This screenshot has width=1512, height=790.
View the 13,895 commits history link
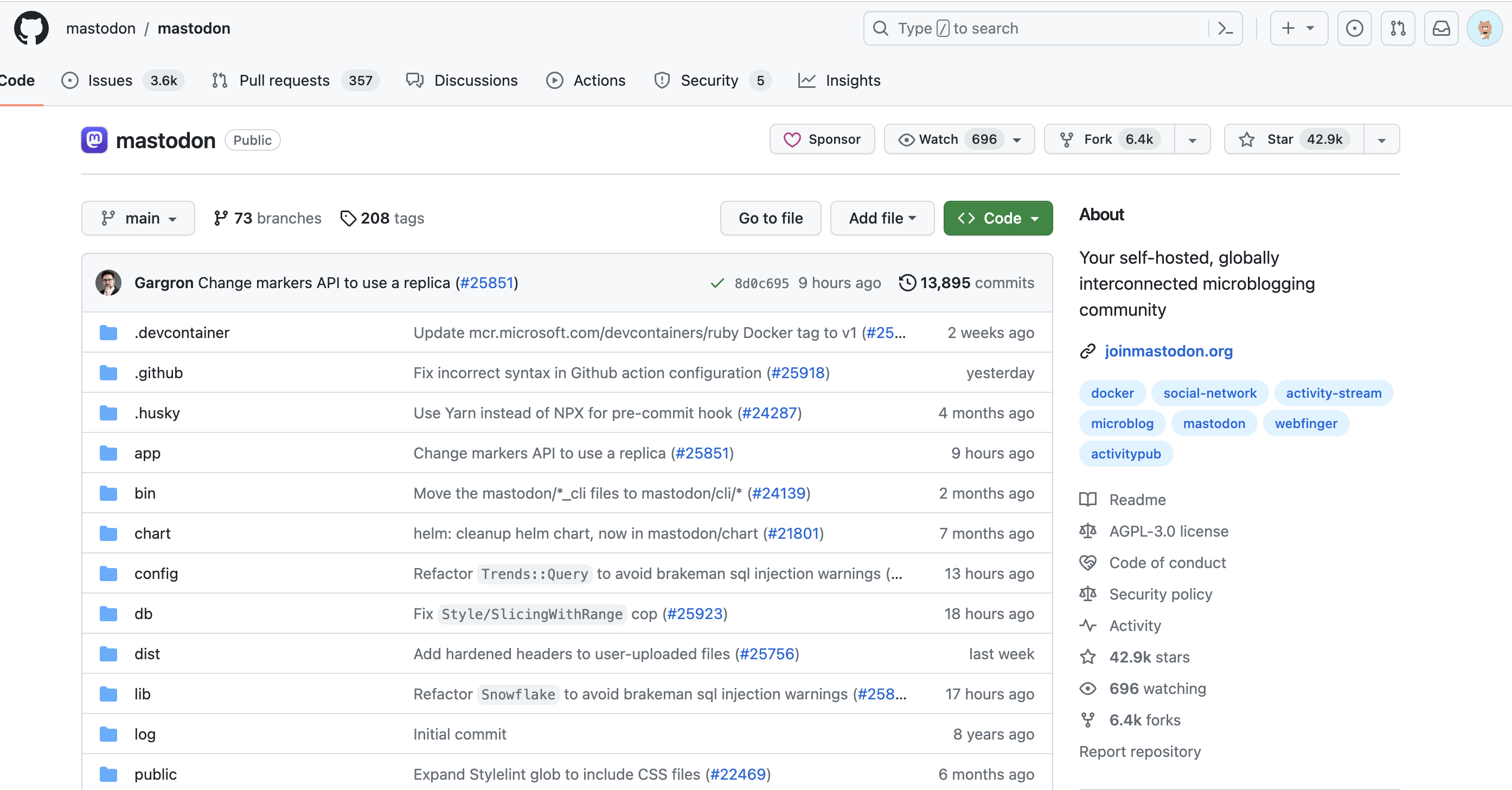pyautogui.click(x=966, y=283)
